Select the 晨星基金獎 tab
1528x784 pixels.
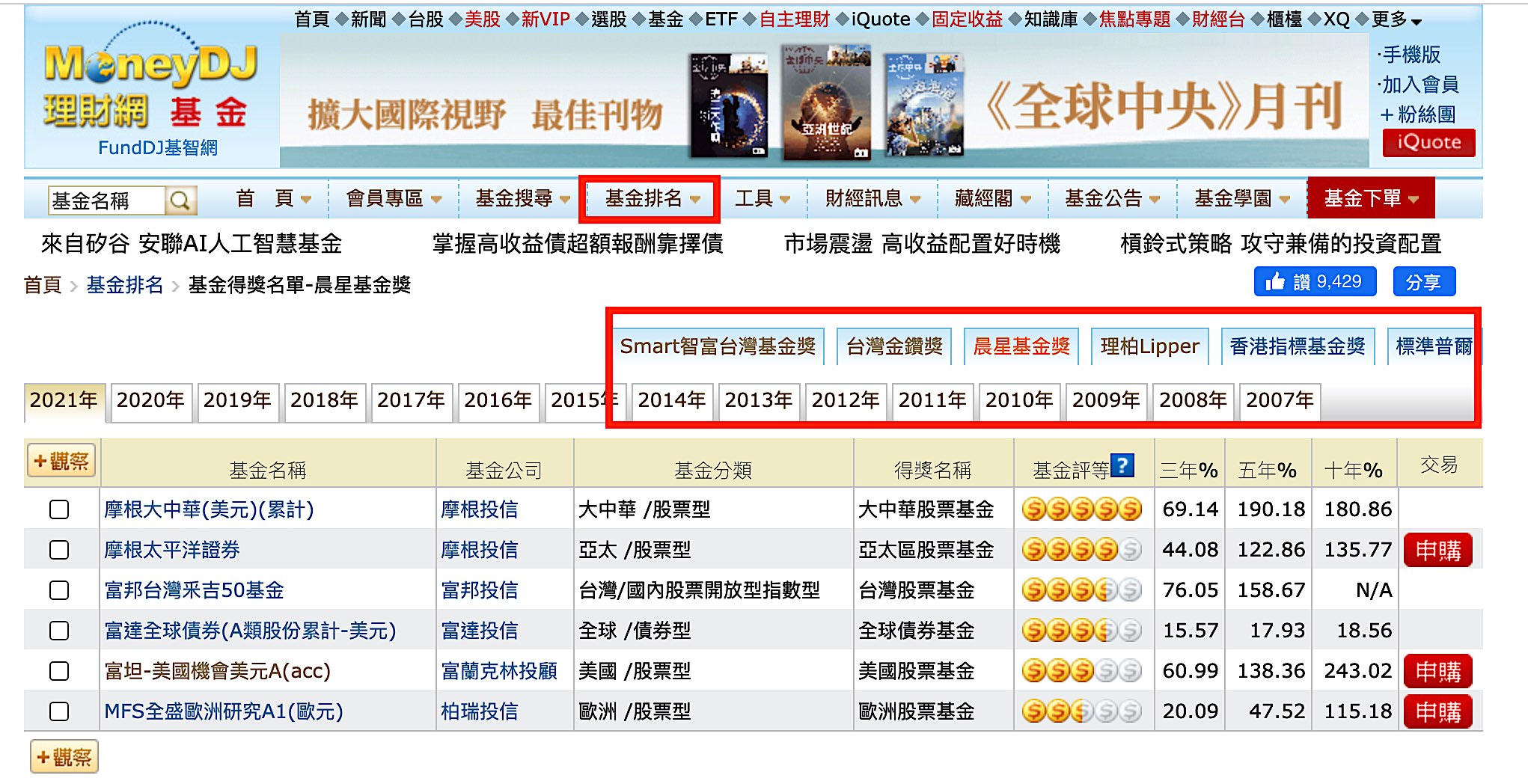click(x=1021, y=346)
